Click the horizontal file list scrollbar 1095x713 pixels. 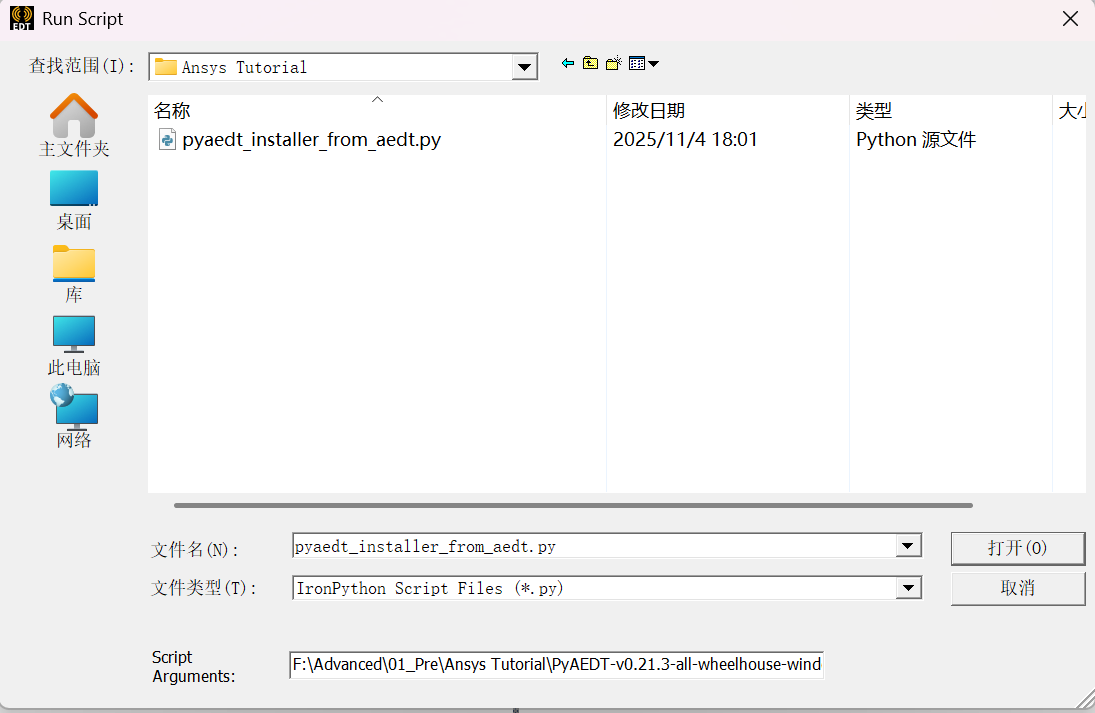[x=572, y=505]
